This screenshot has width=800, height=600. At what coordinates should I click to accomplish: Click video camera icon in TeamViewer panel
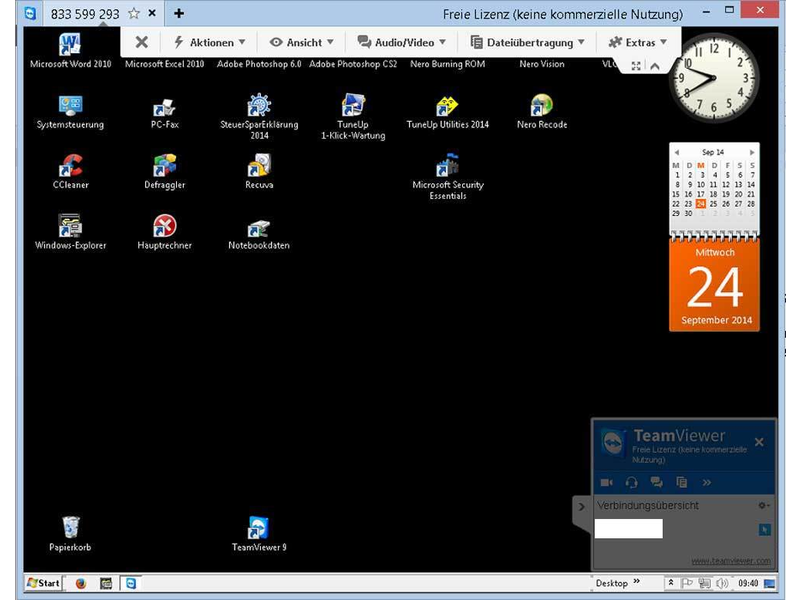click(x=607, y=482)
